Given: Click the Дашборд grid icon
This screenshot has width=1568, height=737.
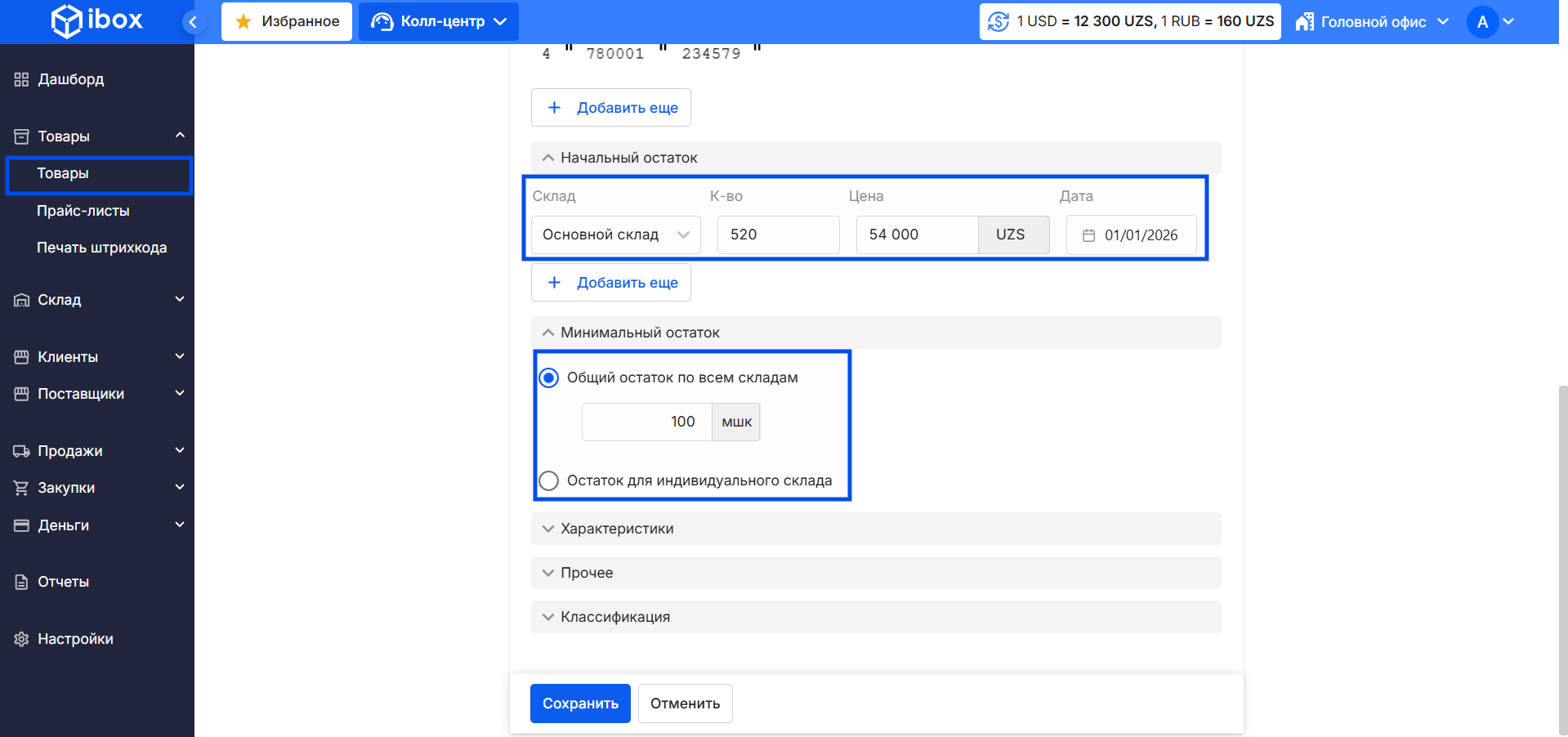Looking at the screenshot, I should 21,79.
